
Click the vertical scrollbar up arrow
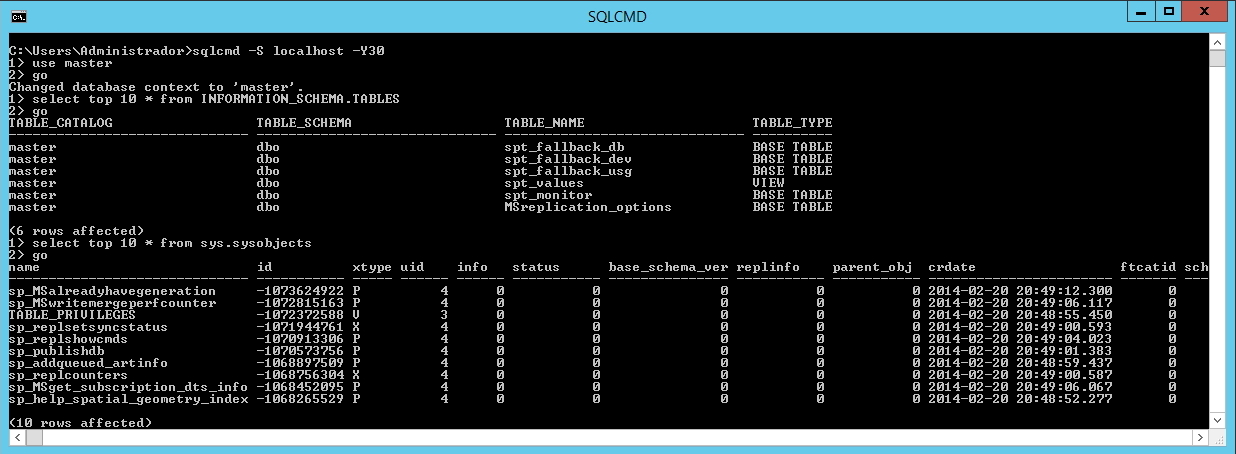pos(1216,40)
